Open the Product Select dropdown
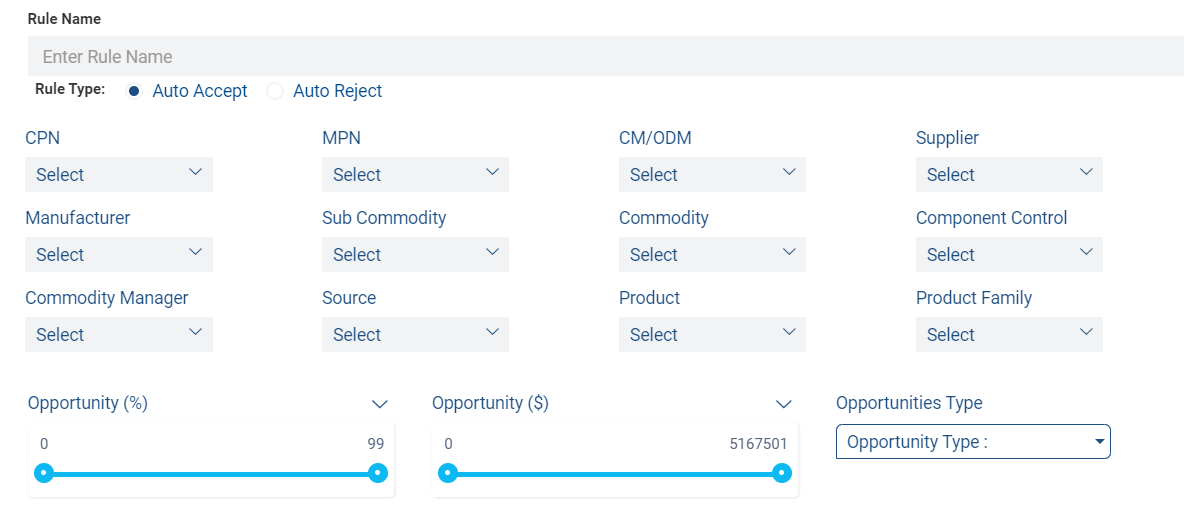Viewport: 1184px width, 530px height. tap(712, 334)
